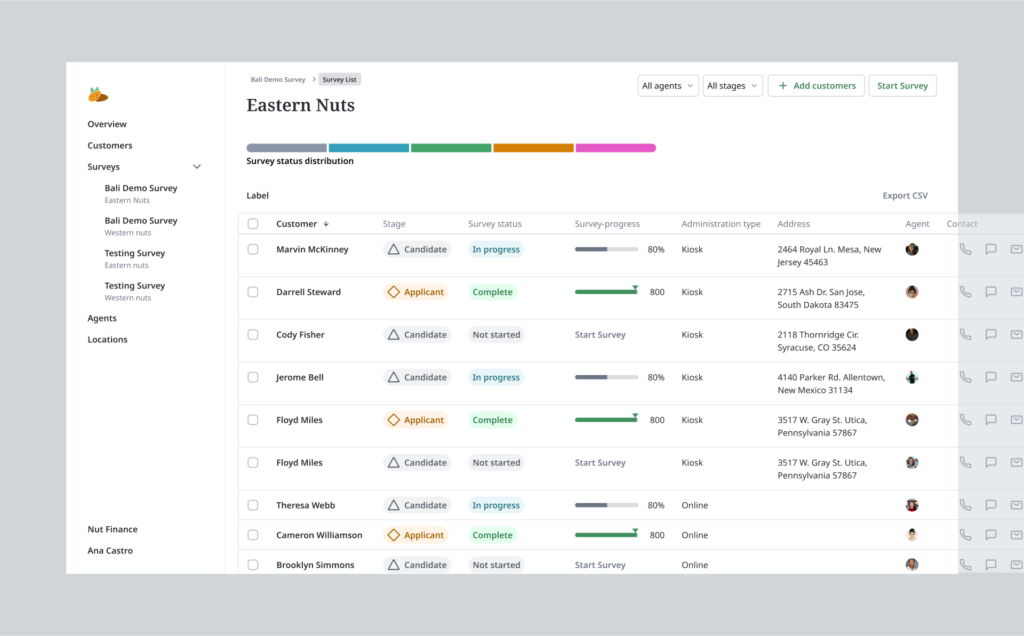
Task: Click agent avatar in Jerome Bell's row
Action: pyautogui.click(x=912, y=378)
